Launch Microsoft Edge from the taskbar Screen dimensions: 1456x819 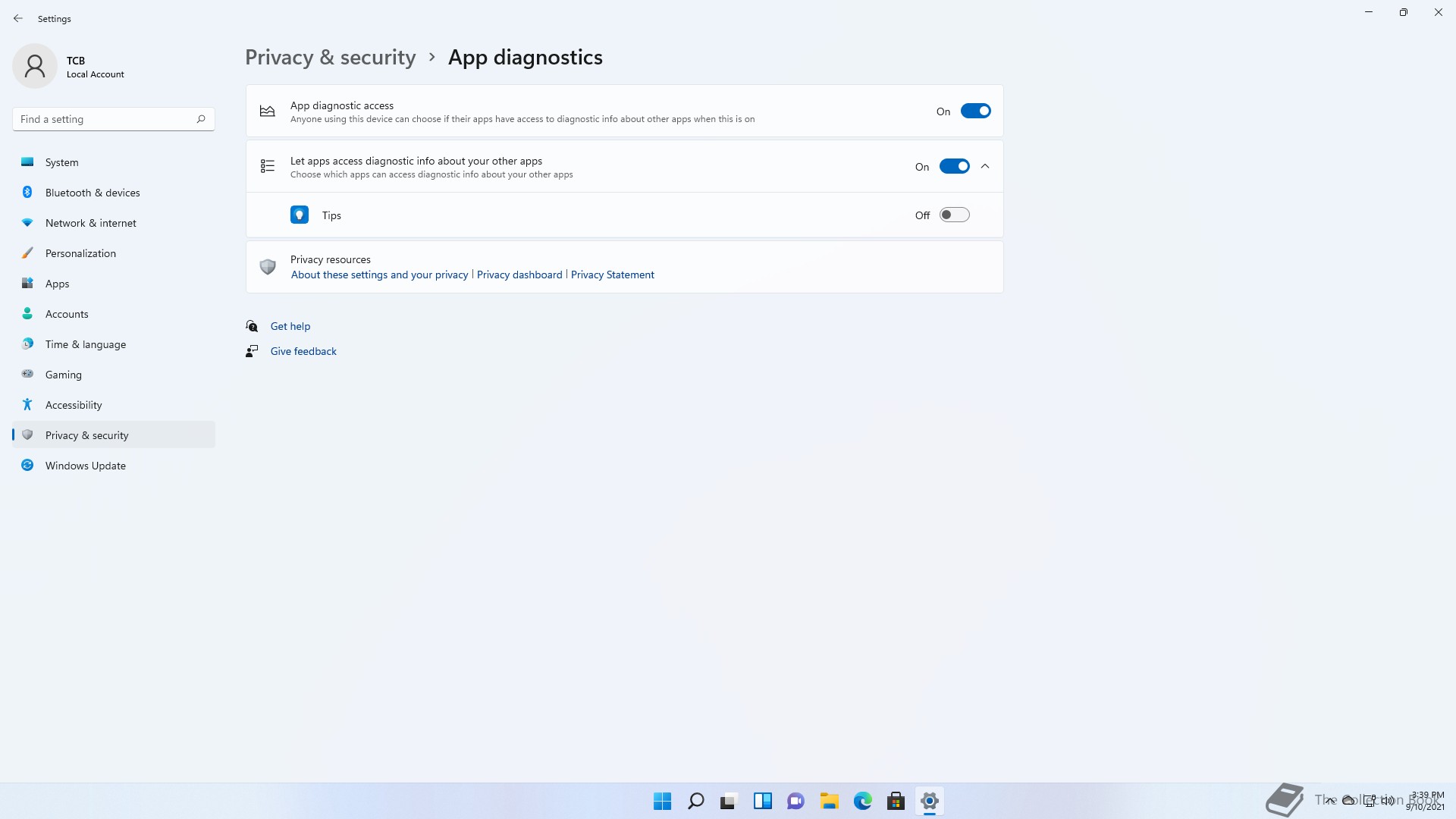click(x=862, y=801)
